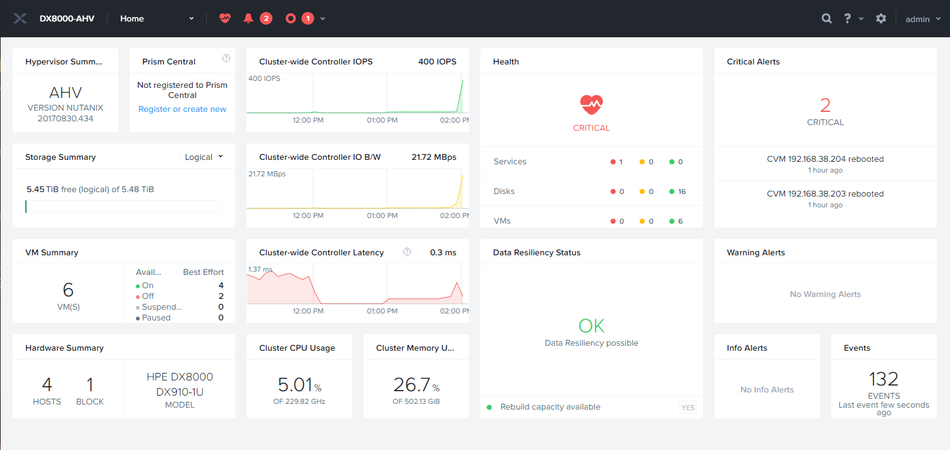Click the Nutanix X logo icon
Viewport: 950px width, 450px height.
coord(19,19)
